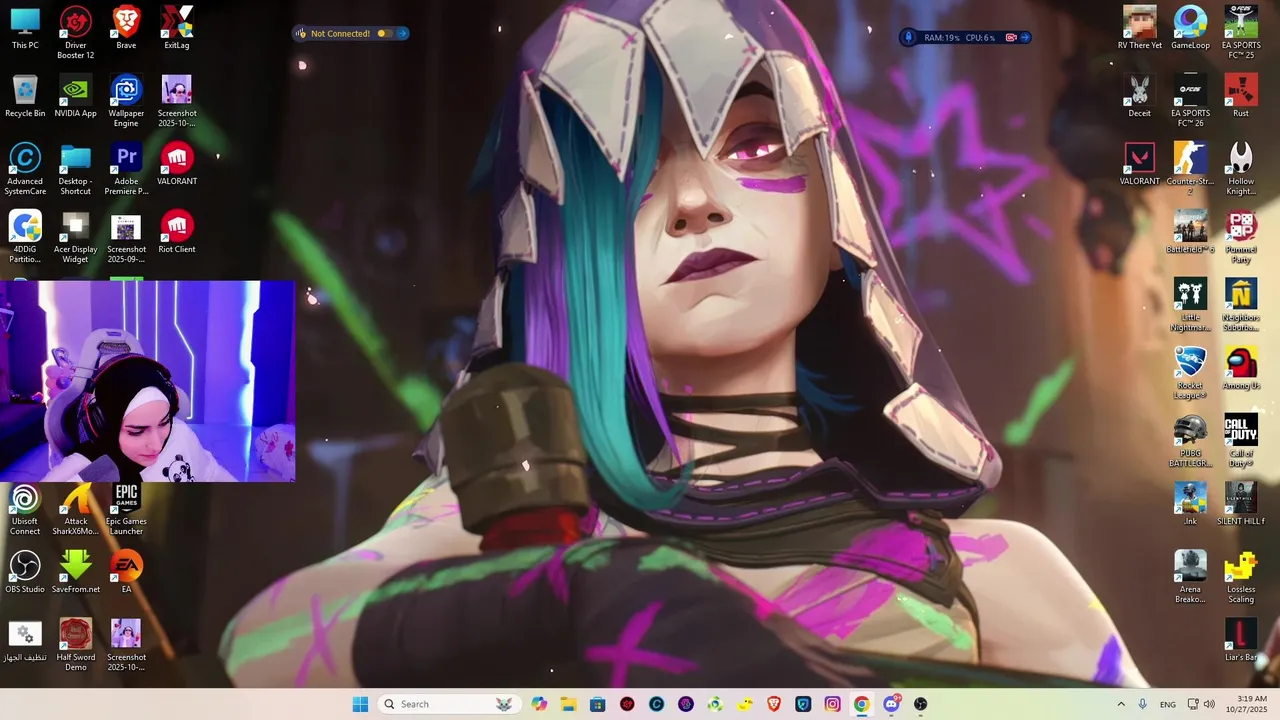
Task: Open SILENT HILL f game icon
Action: [x=1241, y=504]
